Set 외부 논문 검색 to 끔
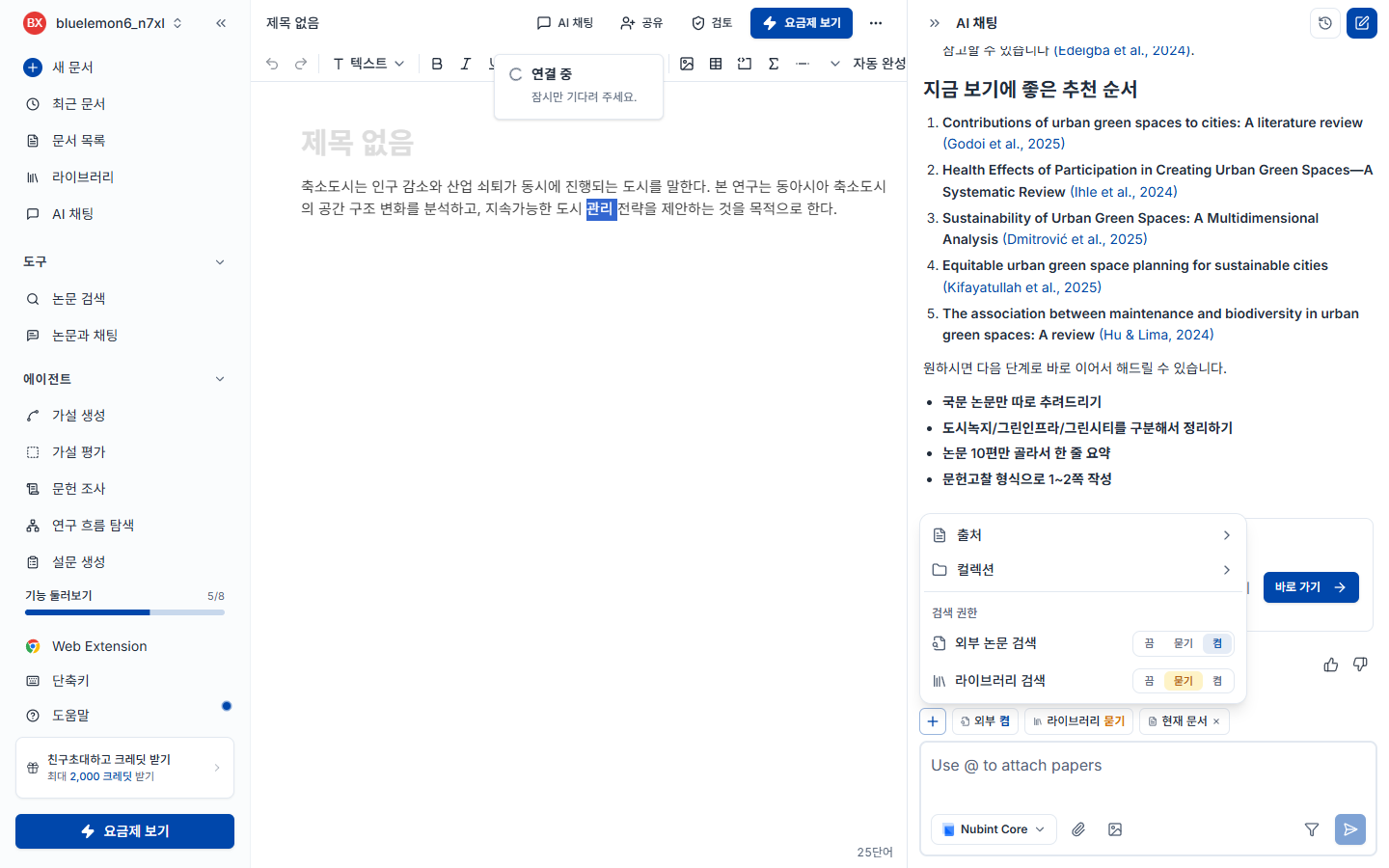 pyautogui.click(x=1149, y=643)
